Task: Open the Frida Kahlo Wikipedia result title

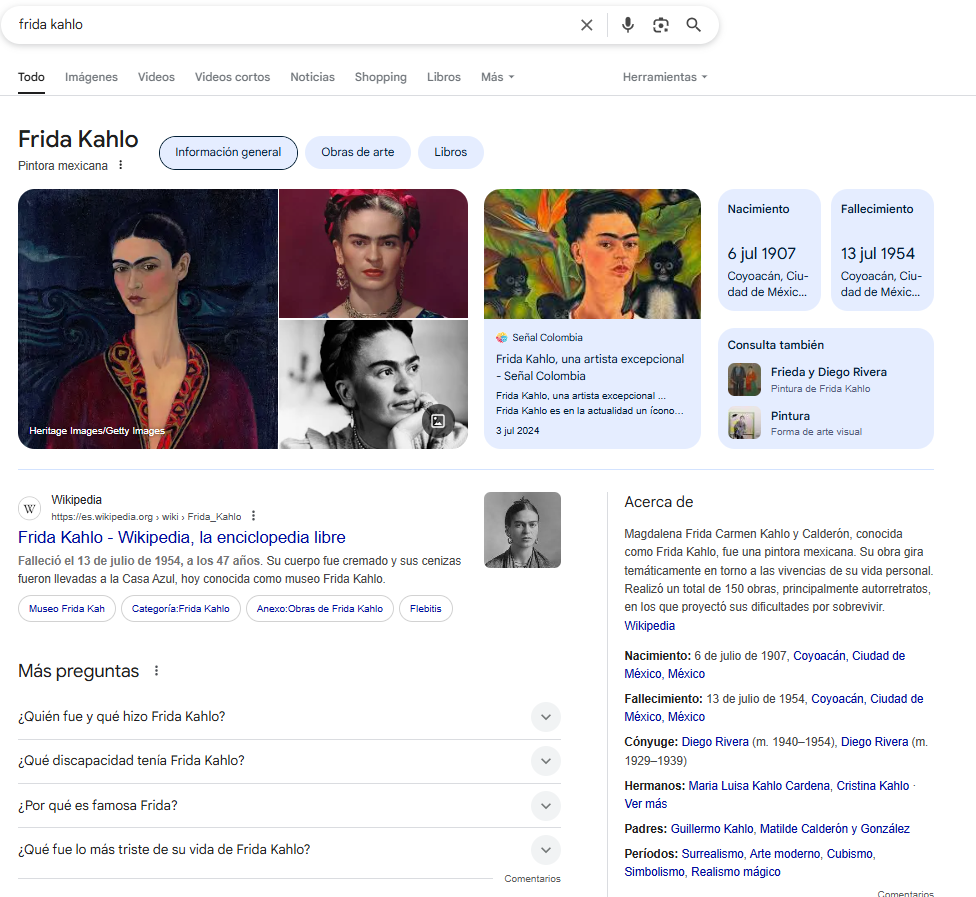Action: [182, 538]
